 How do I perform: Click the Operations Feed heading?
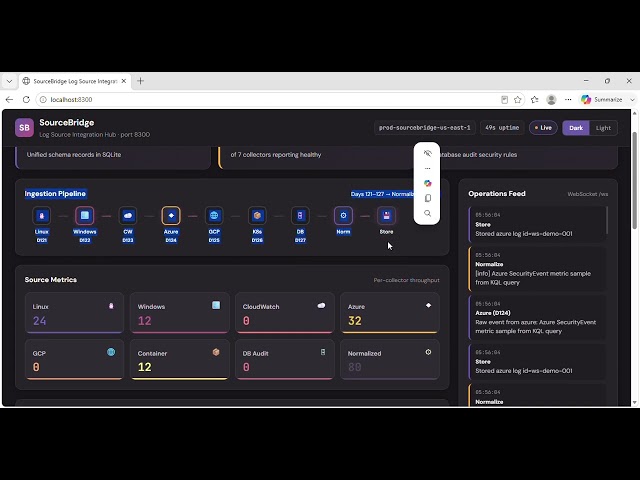(497, 193)
